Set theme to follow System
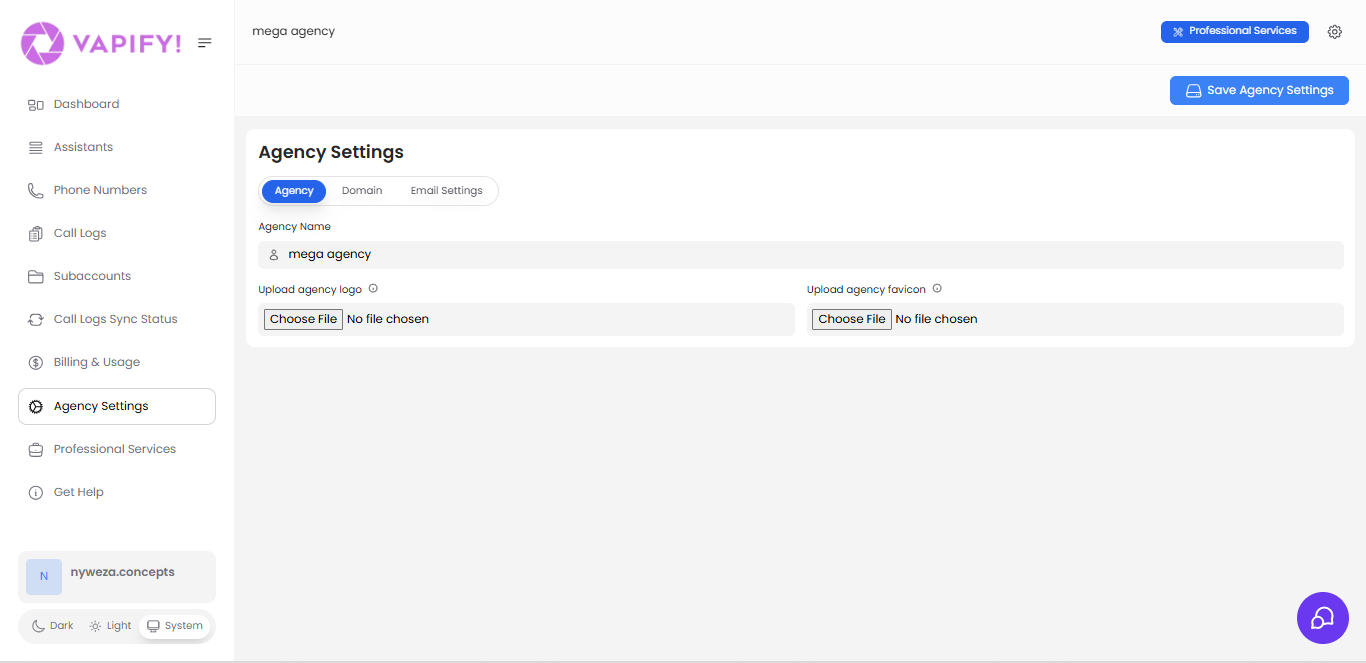Viewport: 1366px width, 663px height. point(175,625)
